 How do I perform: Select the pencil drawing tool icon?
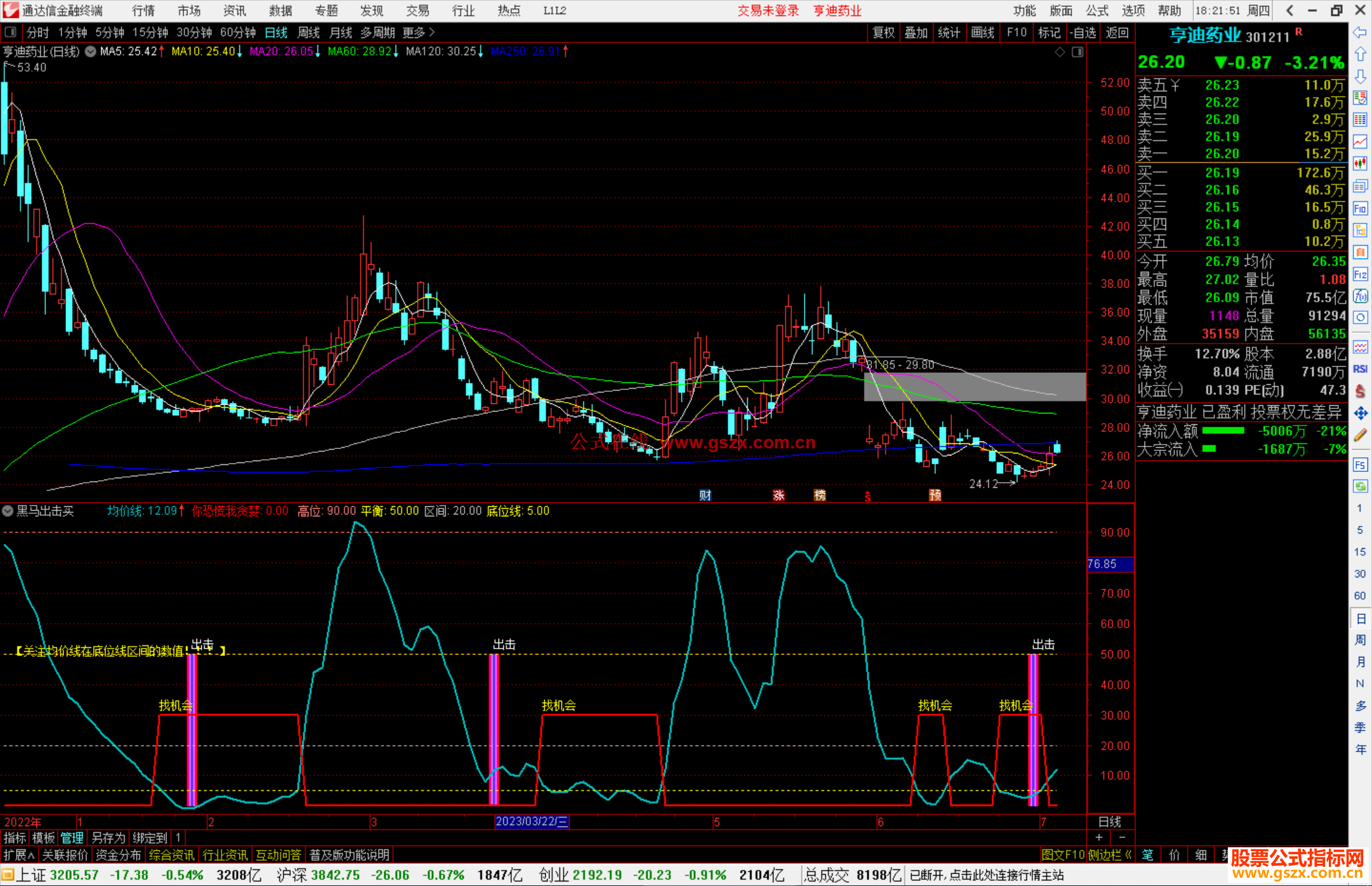point(1360,435)
